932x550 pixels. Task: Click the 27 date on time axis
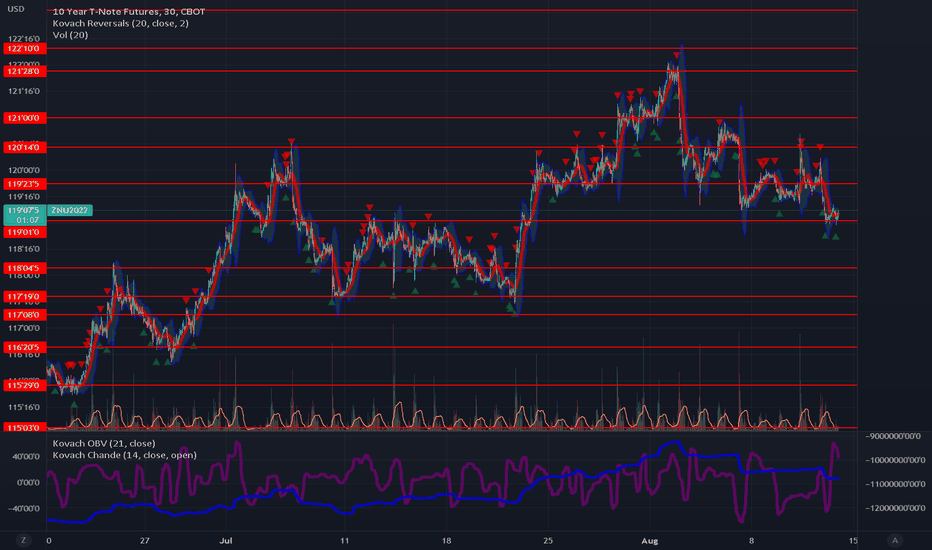[x=144, y=540]
